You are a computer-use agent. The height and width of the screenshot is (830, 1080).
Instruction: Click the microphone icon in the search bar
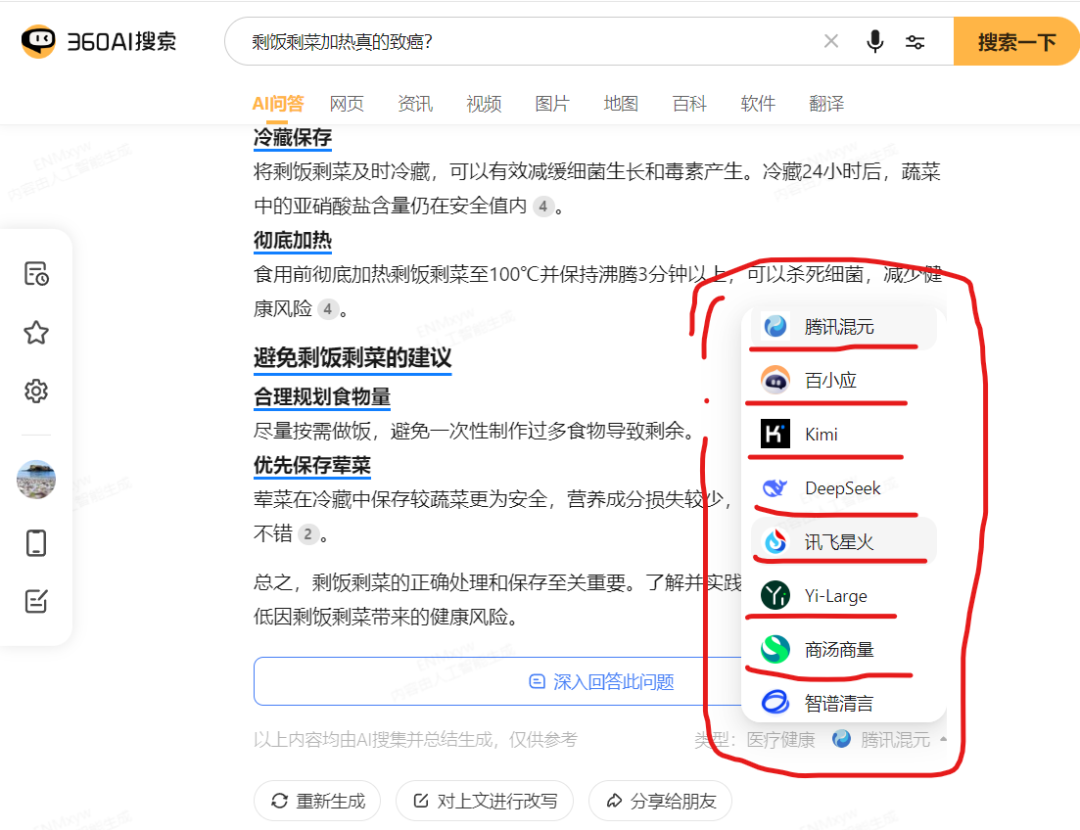point(875,40)
